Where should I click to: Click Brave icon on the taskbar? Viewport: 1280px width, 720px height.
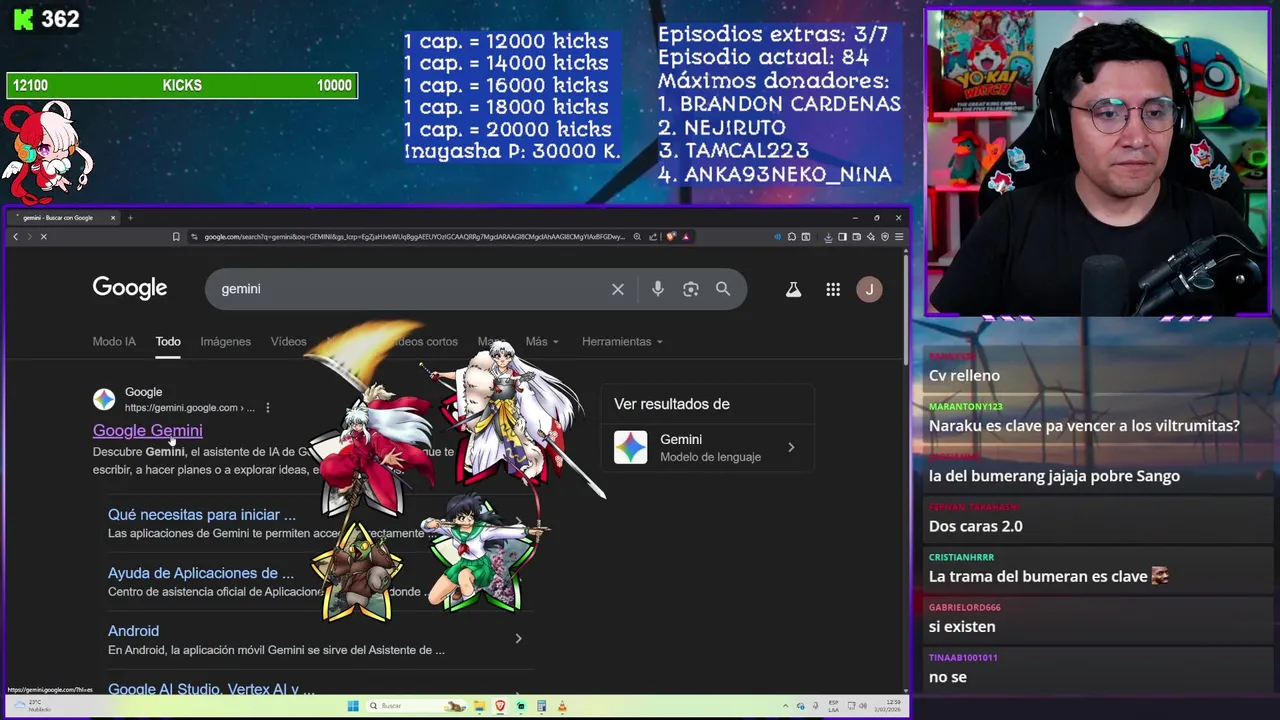[500, 706]
